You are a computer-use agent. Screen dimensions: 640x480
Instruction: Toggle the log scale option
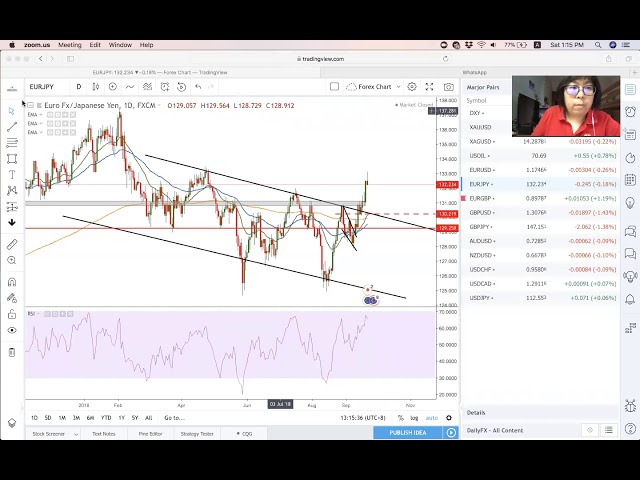click(x=414, y=418)
